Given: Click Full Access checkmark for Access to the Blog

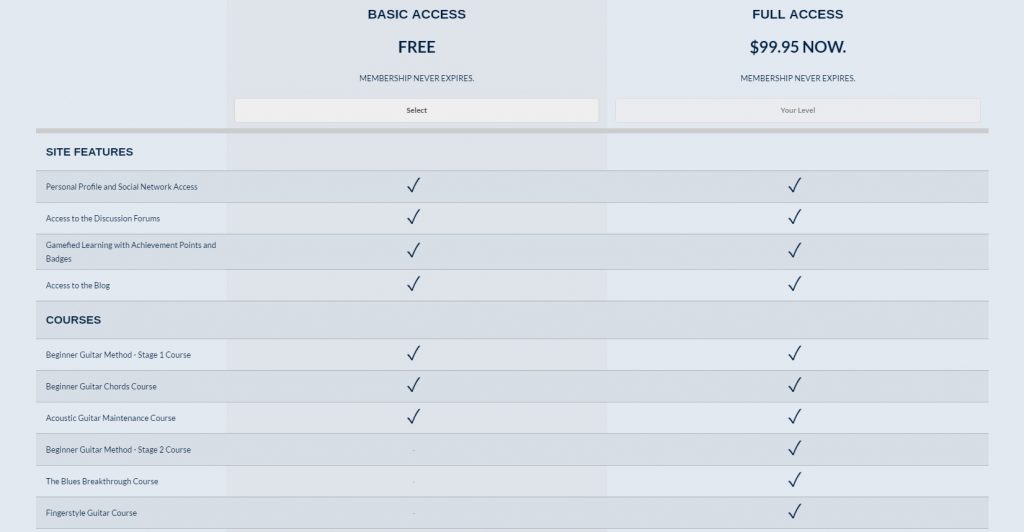Looking at the screenshot, I should point(795,284).
